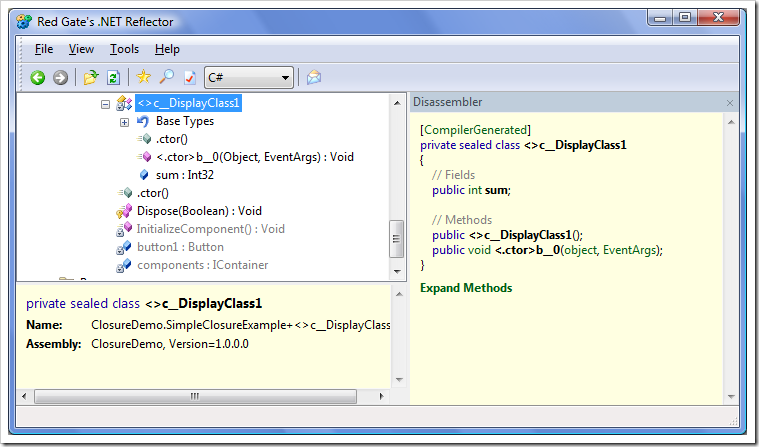Image resolution: width=759 pixels, height=447 pixels.
Task: Click info pane scroll right arrow
Action: (x=381, y=396)
